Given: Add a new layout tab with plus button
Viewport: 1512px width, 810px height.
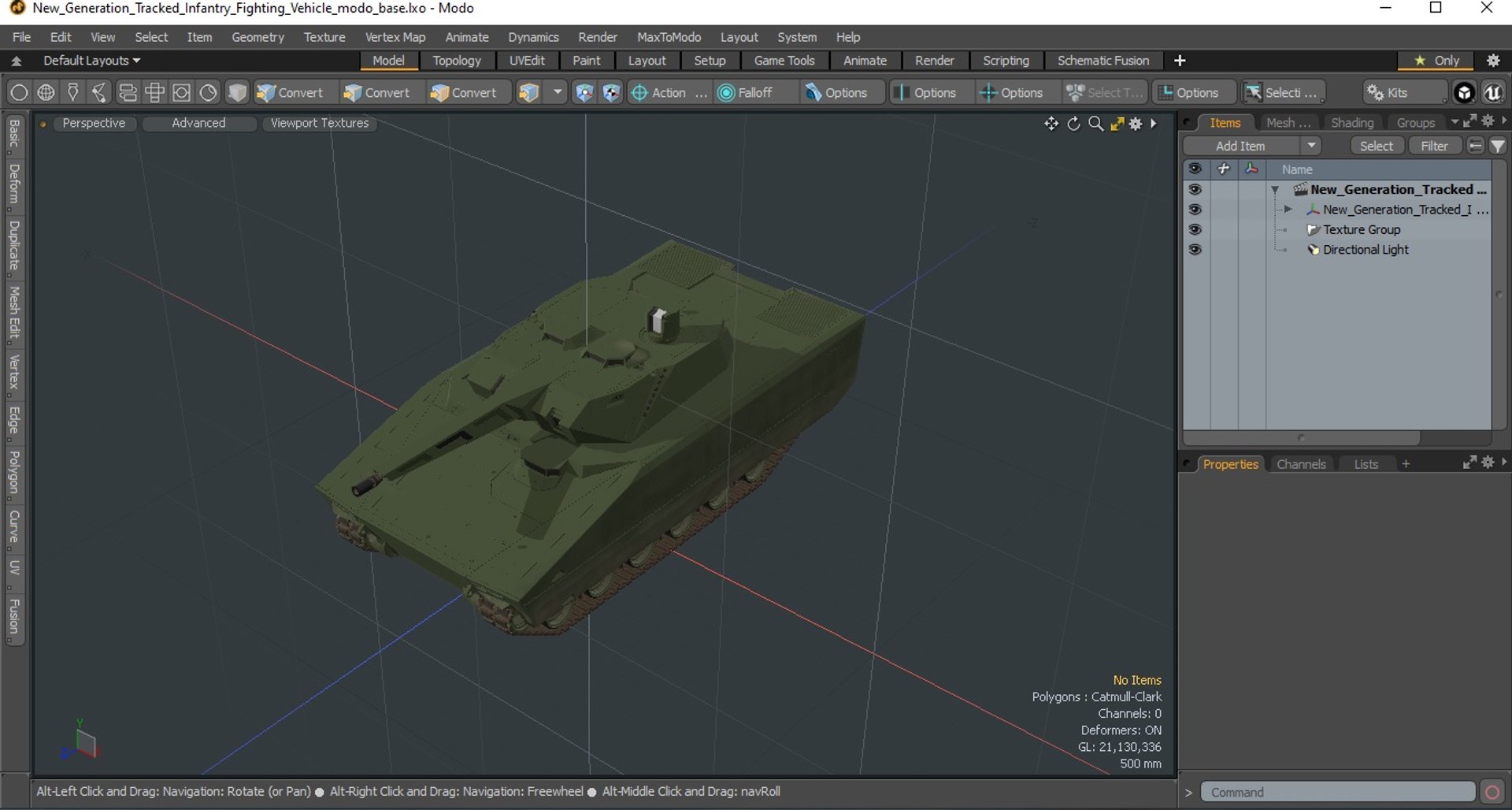Looking at the screenshot, I should 1180,61.
